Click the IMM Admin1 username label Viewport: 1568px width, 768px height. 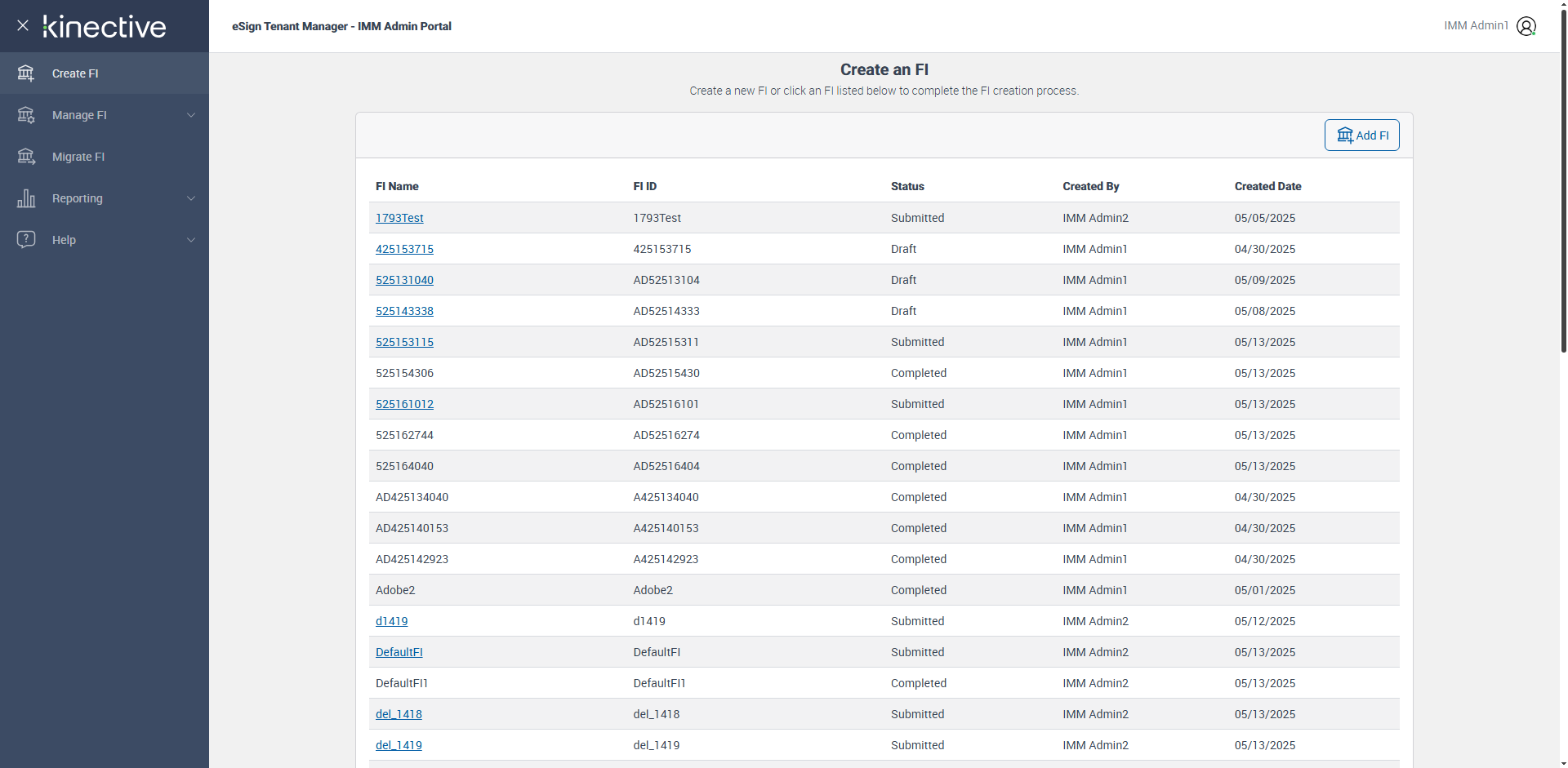click(x=1476, y=26)
